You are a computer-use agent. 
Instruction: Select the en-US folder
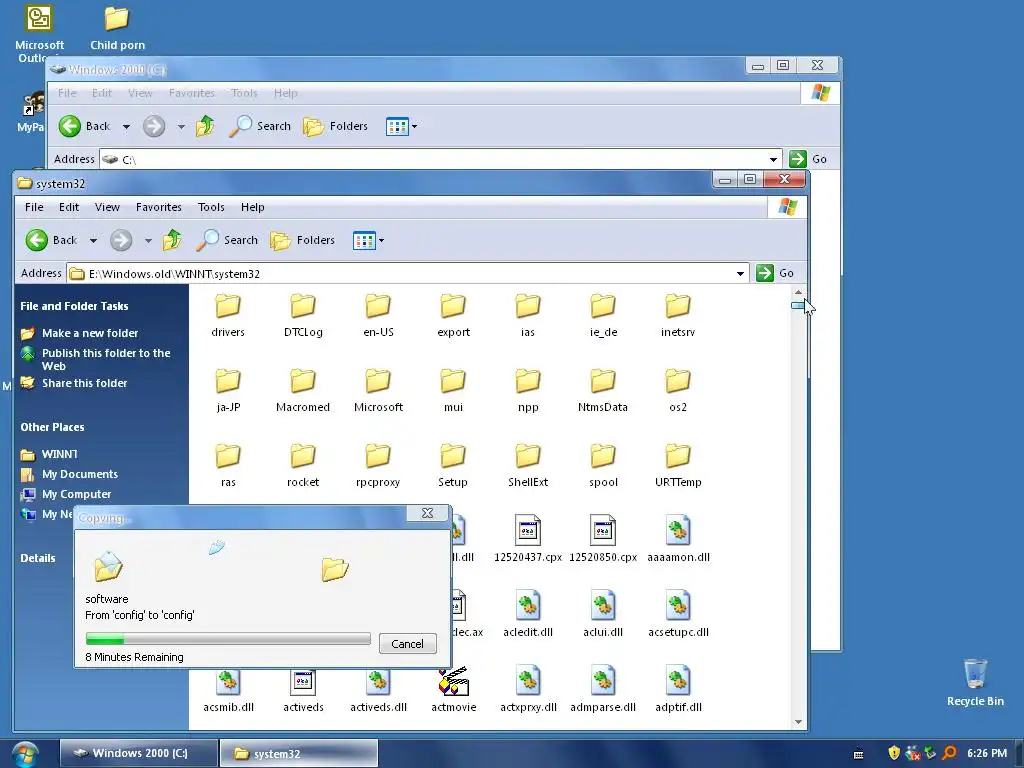tap(378, 315)
